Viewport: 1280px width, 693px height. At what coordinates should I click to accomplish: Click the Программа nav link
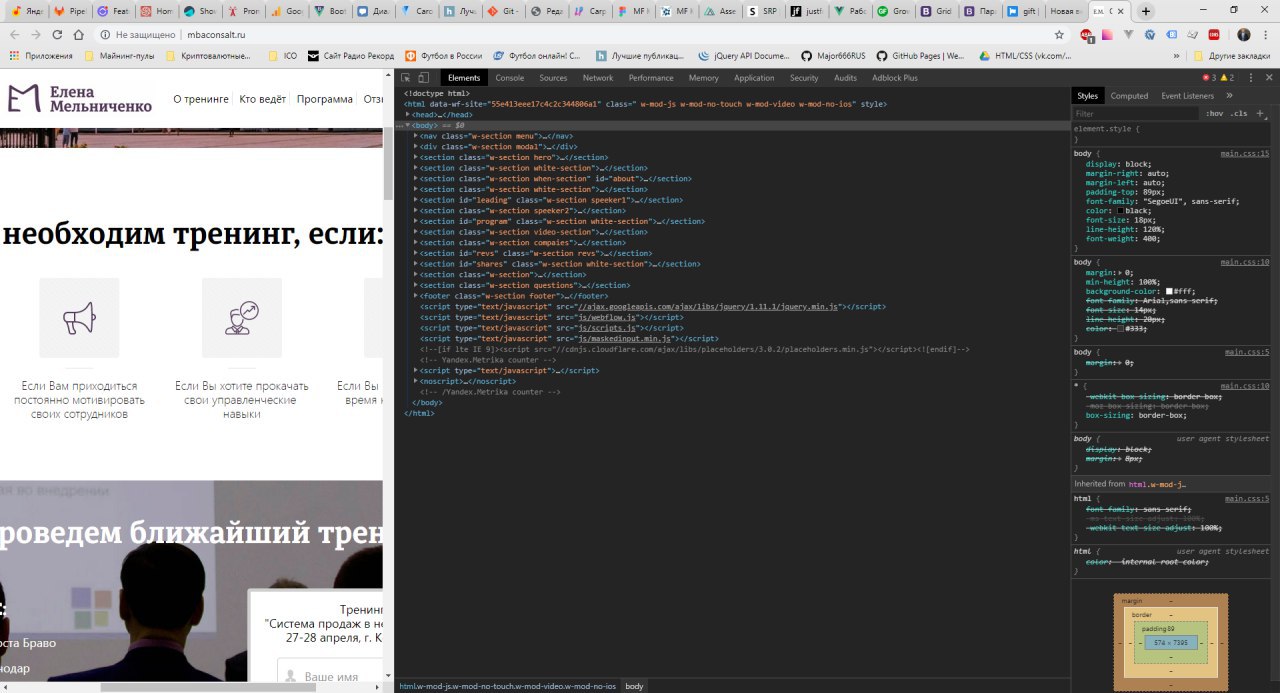(x=324, y=100)
